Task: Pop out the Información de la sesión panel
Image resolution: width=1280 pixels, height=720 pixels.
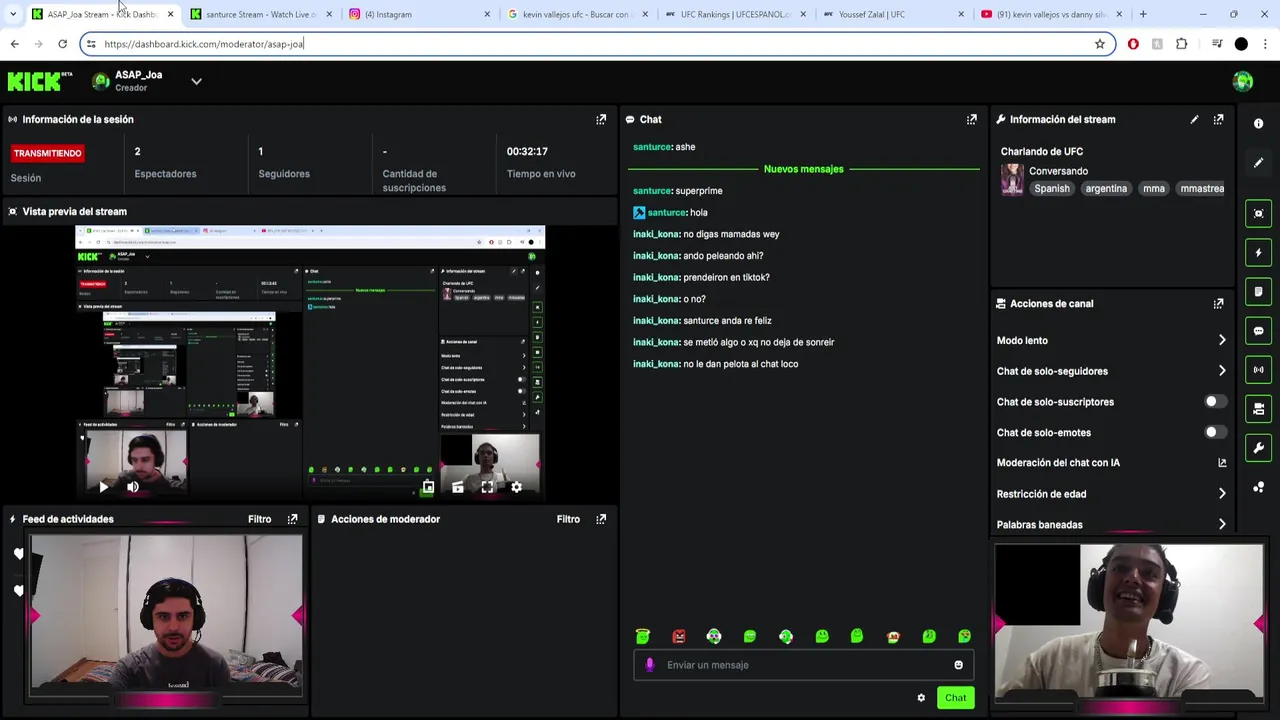Action: tap(601, 119)
